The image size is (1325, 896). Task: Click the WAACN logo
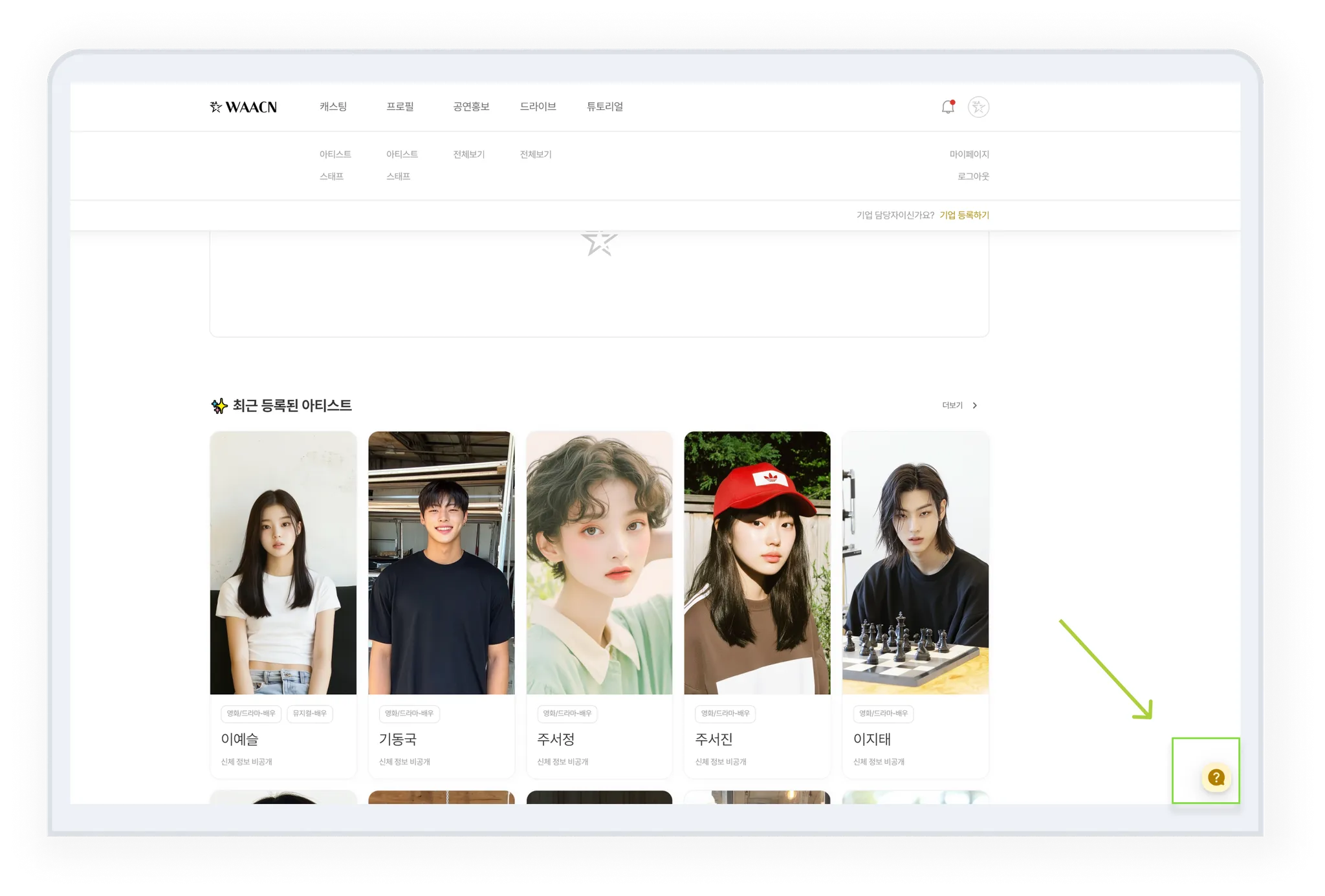tap(243, 107)
